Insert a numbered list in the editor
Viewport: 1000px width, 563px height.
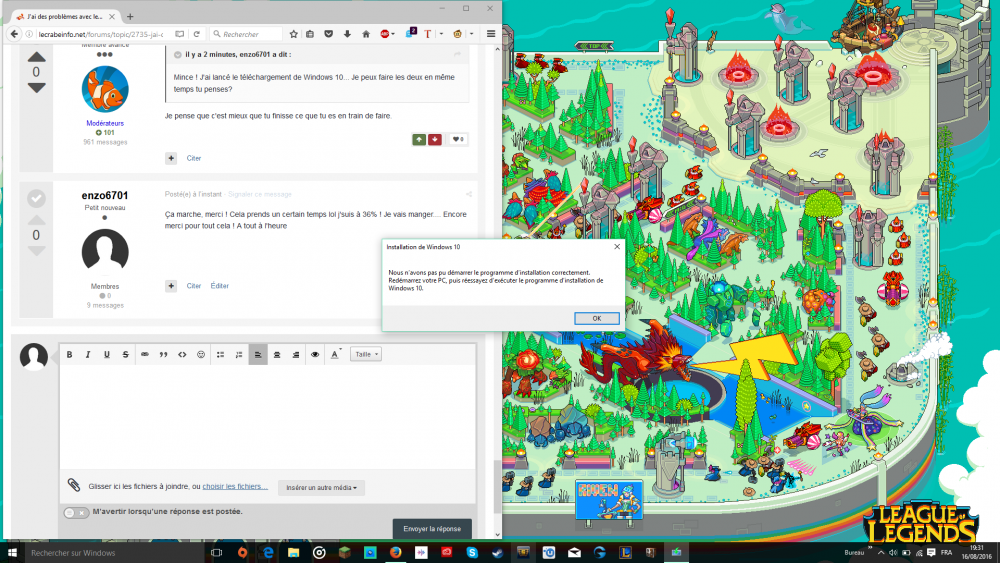pyautogui.click(x=239, y=355)
